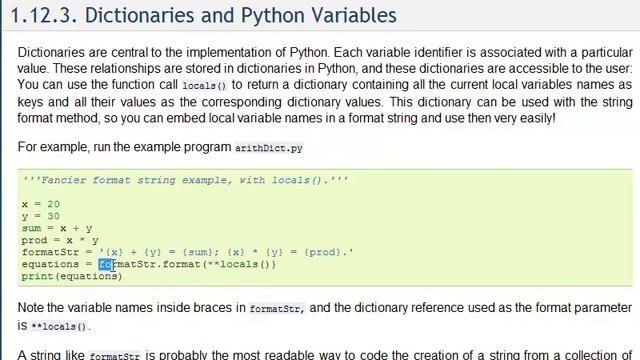Click the code line 'sum = x + y'

pyautogui.click(x=57, y=228)
